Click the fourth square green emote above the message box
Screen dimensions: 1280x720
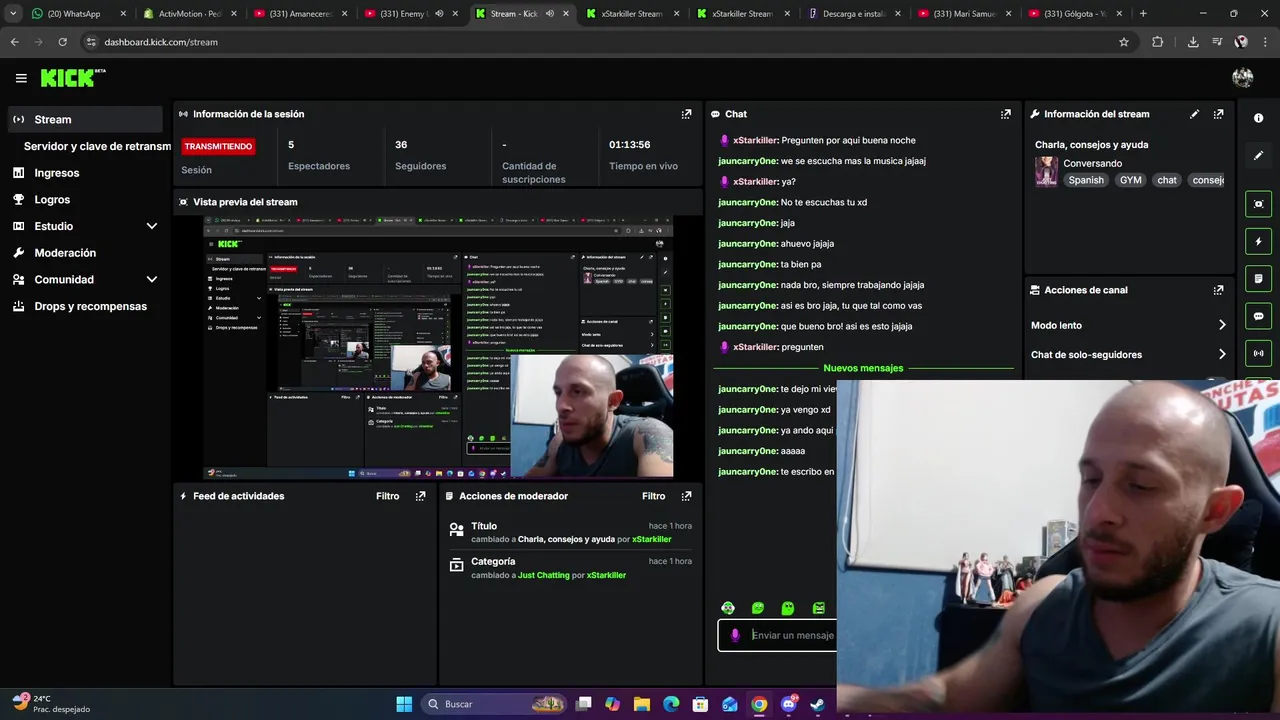click(x=819, y=608)
